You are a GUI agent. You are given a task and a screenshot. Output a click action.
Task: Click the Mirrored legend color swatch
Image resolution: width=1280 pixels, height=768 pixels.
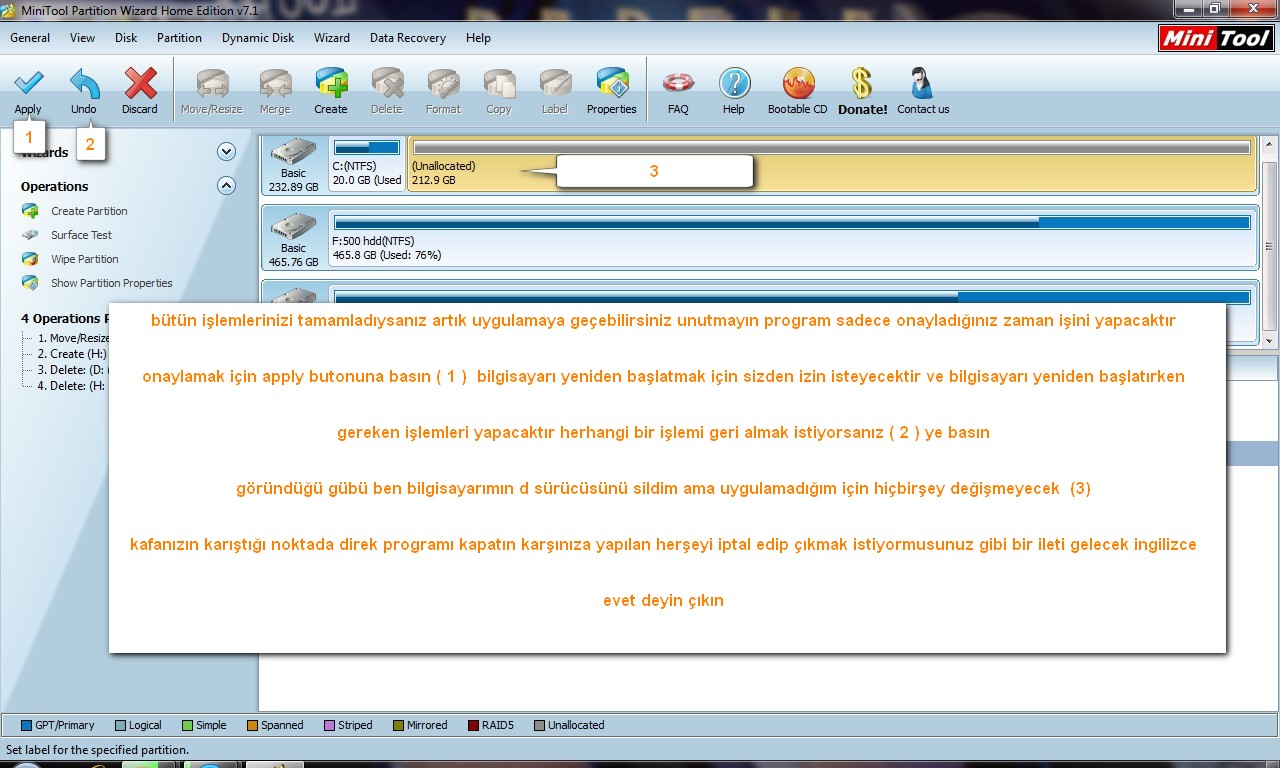[399, 726]
